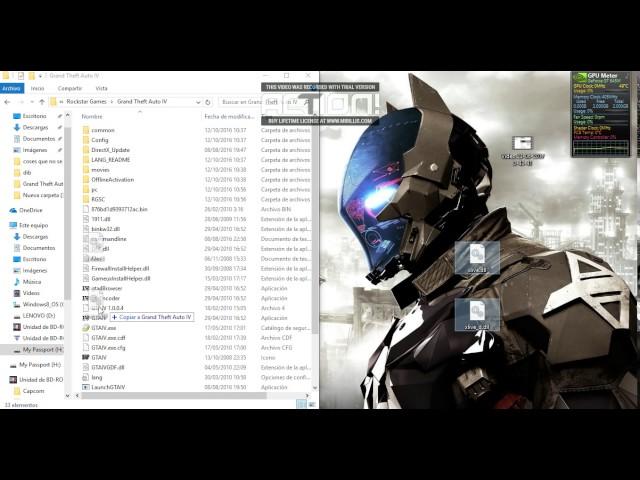Open the Compartir ribbon tab
This screenshot has width=640, height=480.
click(x=70, y=88)
